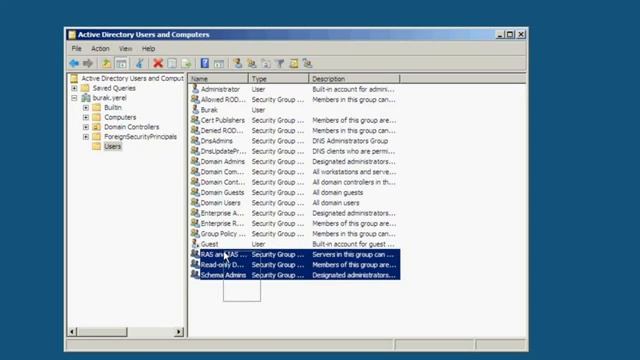The height and width of the screenshot is (360, 640).
Task: Sort by the Description column header
Action: pyautogui.click(x=354, y=79)
